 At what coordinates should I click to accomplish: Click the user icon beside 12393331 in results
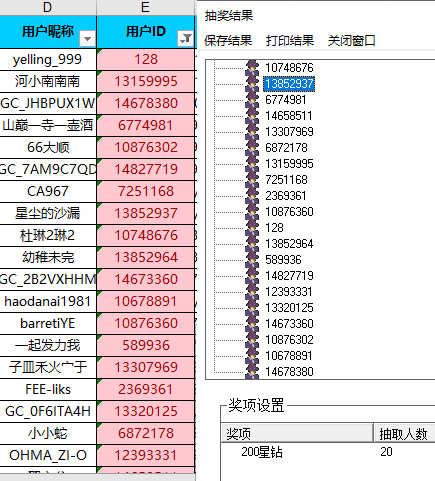pos(252,292)
